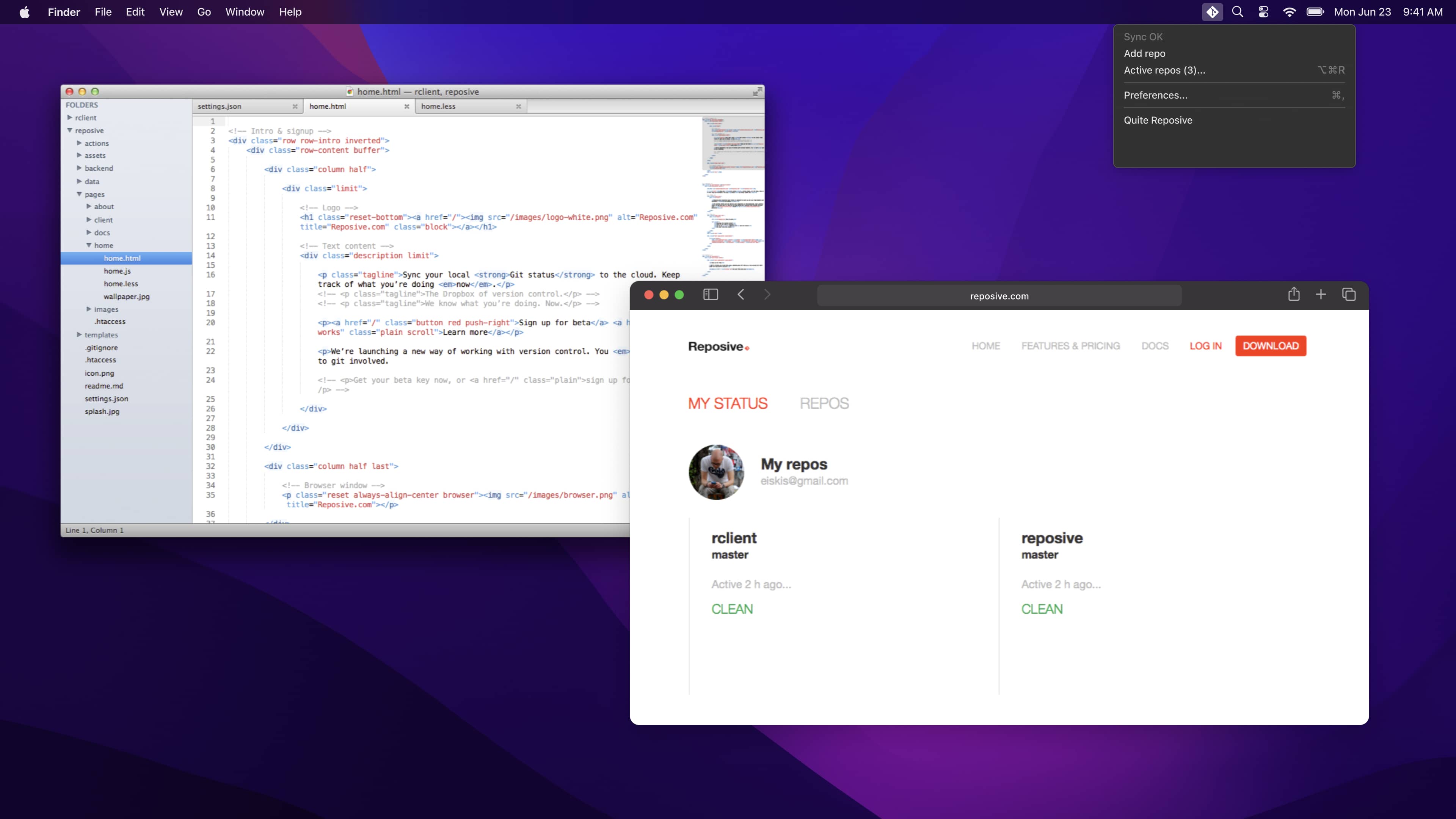The height and width of the screenshot is (819, 1456).
Task: Click the LOG IN link
Action: point(1206,346)
